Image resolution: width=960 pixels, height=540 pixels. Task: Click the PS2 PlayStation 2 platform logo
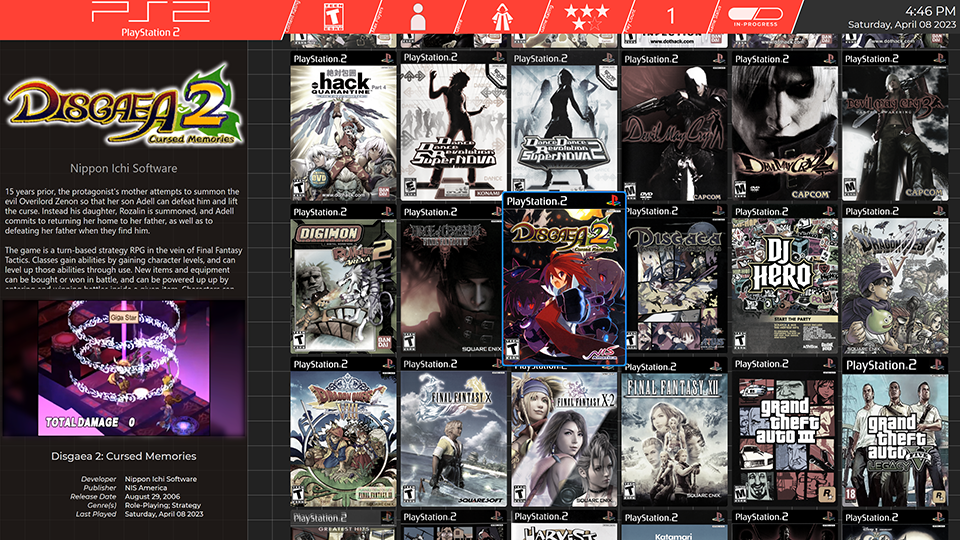151,20
